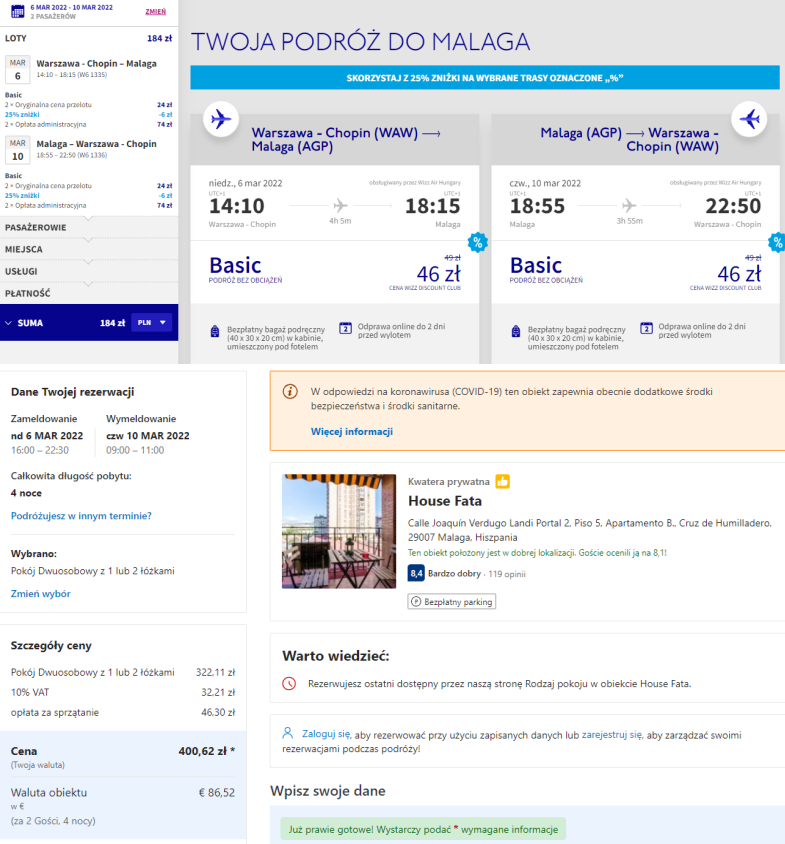This screenshot has height=844, width=785.
Task: Click the Szczegóły ceny heading
Action: pyautogui.click(x=51, y=645)
